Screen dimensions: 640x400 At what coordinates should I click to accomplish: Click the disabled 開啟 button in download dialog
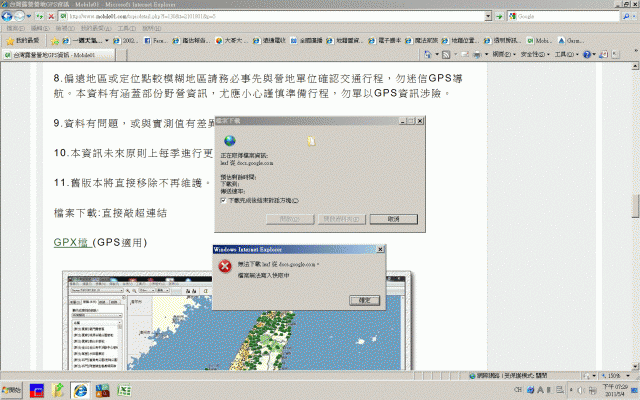290,219
